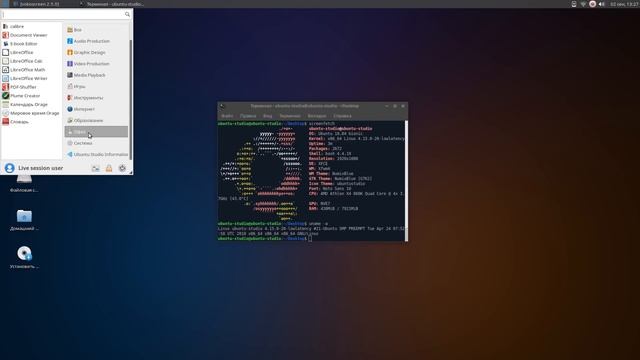This screenshot has height=360, width=640.
Task: Open the Справка menu in Terminal
Action: 342,116
